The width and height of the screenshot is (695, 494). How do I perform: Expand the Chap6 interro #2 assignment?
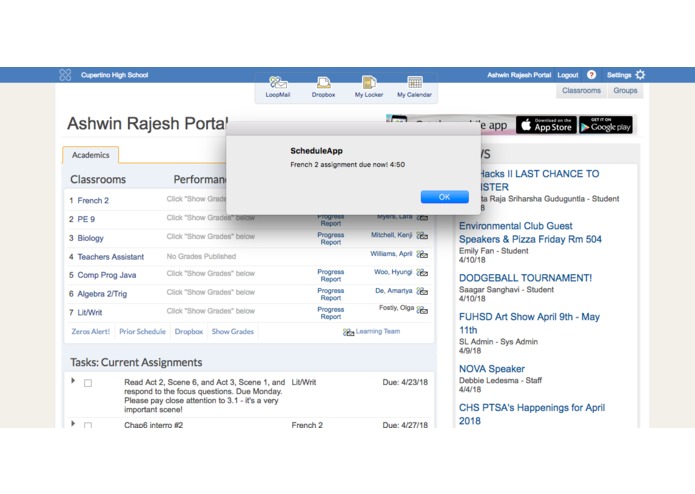coord(73,424)
